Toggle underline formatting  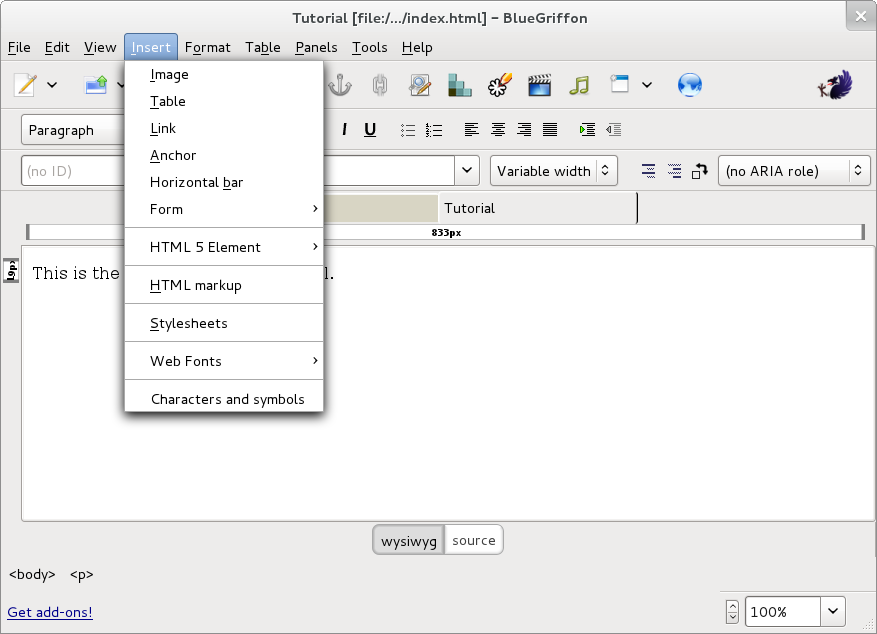pyautogui.click(x=370, y=130)
